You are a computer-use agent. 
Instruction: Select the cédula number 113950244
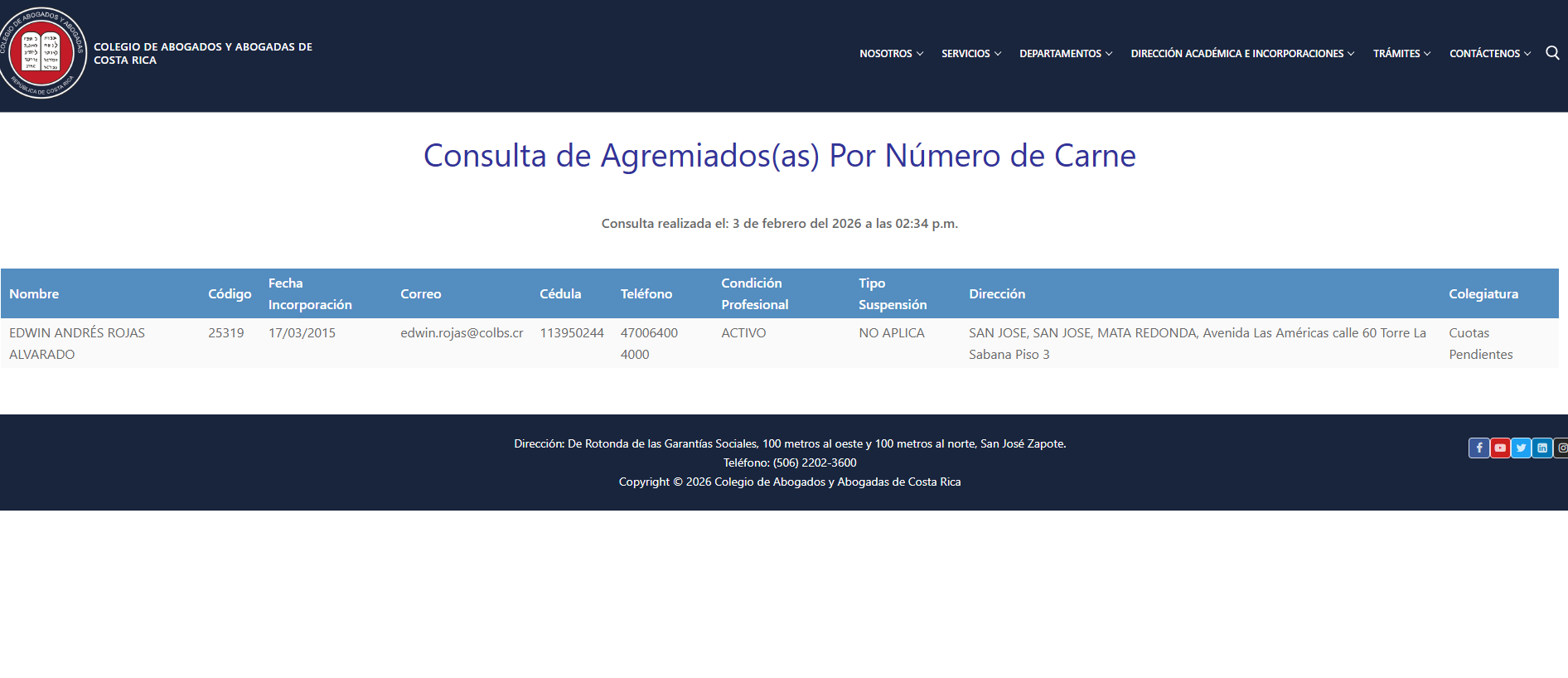point(572,333)
